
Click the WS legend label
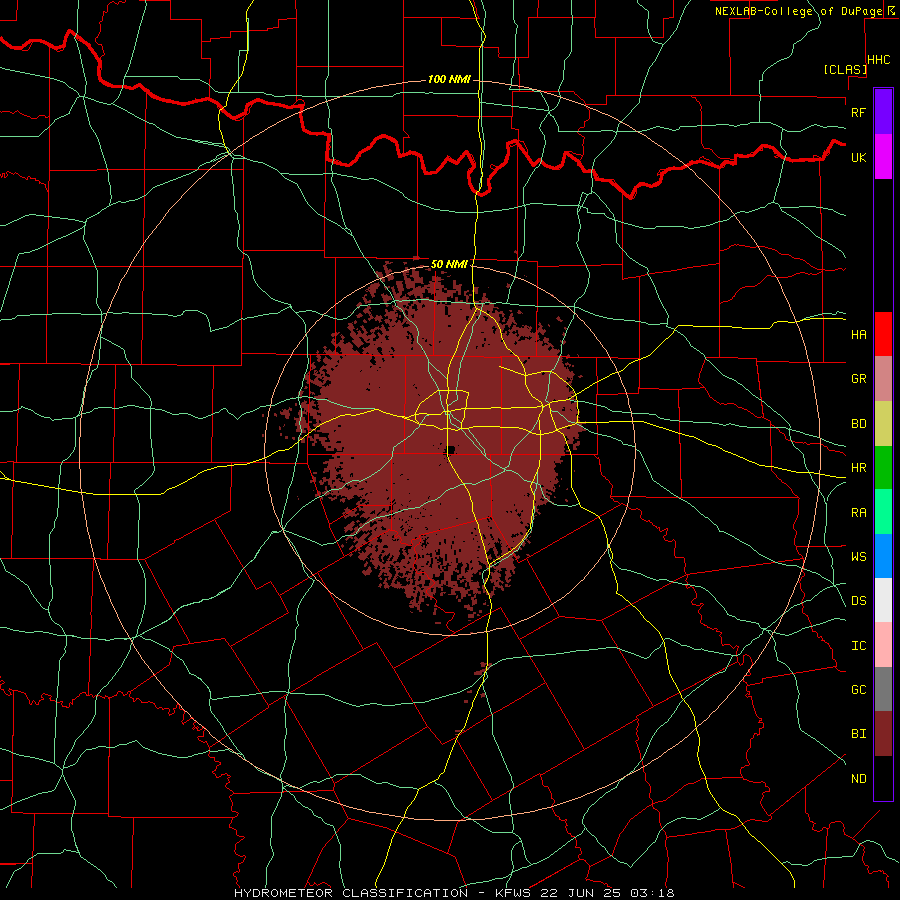click(858, 557)
